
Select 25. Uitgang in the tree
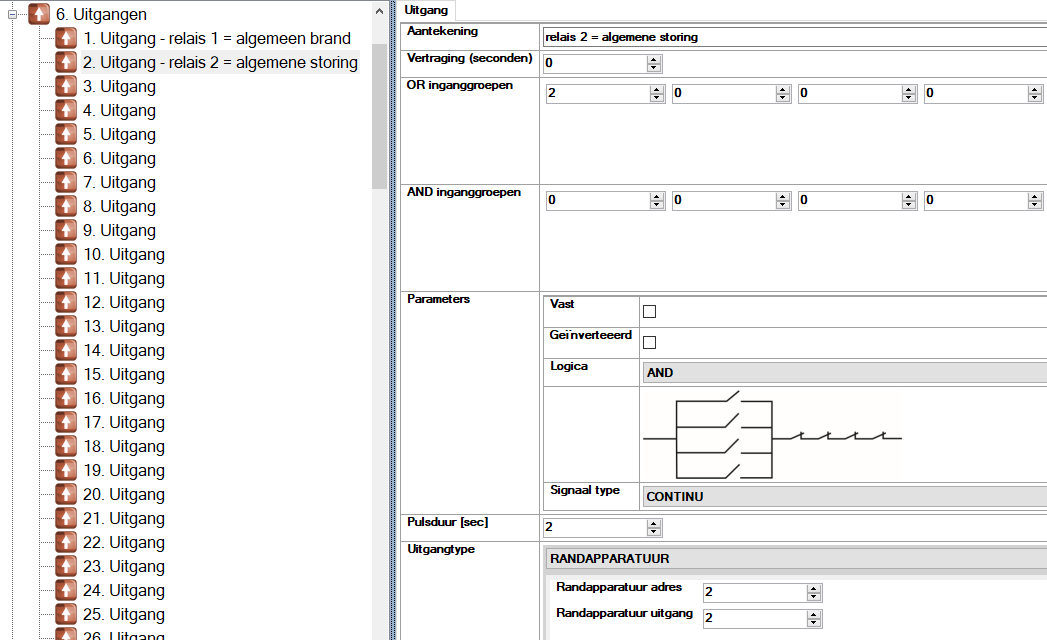124,615
